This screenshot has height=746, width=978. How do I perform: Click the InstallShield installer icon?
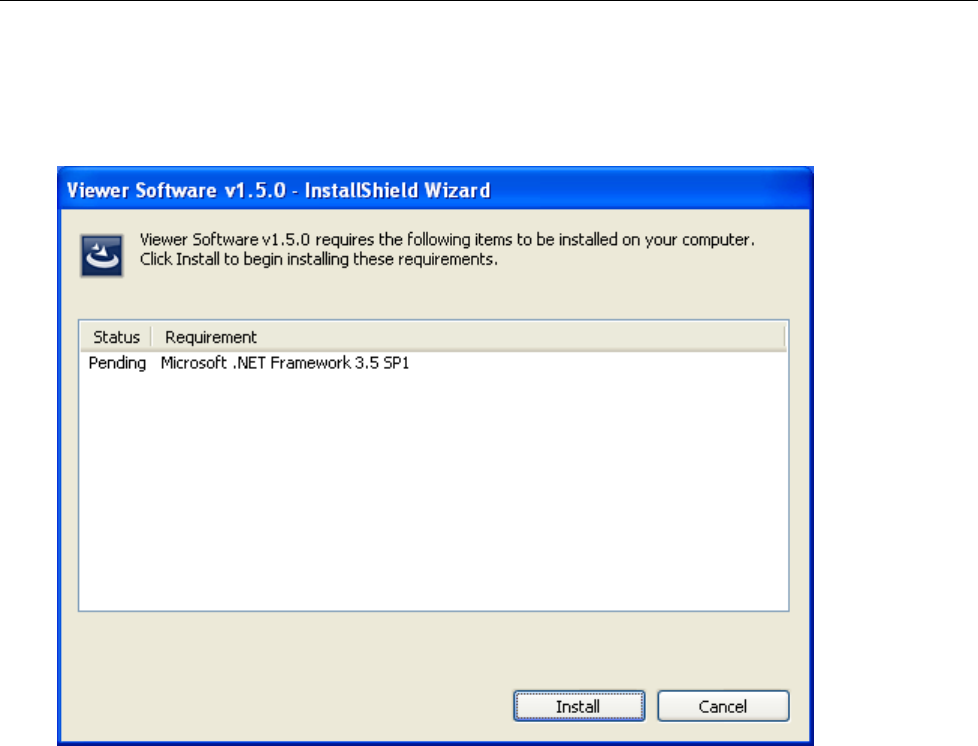pos(102,255)
